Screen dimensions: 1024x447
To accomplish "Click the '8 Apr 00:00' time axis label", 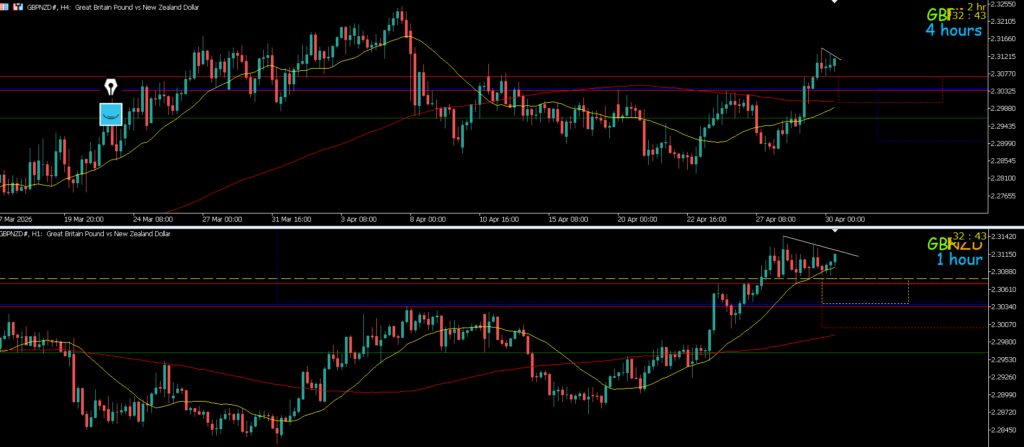I will pyautogui.click(x=428, y=220).
